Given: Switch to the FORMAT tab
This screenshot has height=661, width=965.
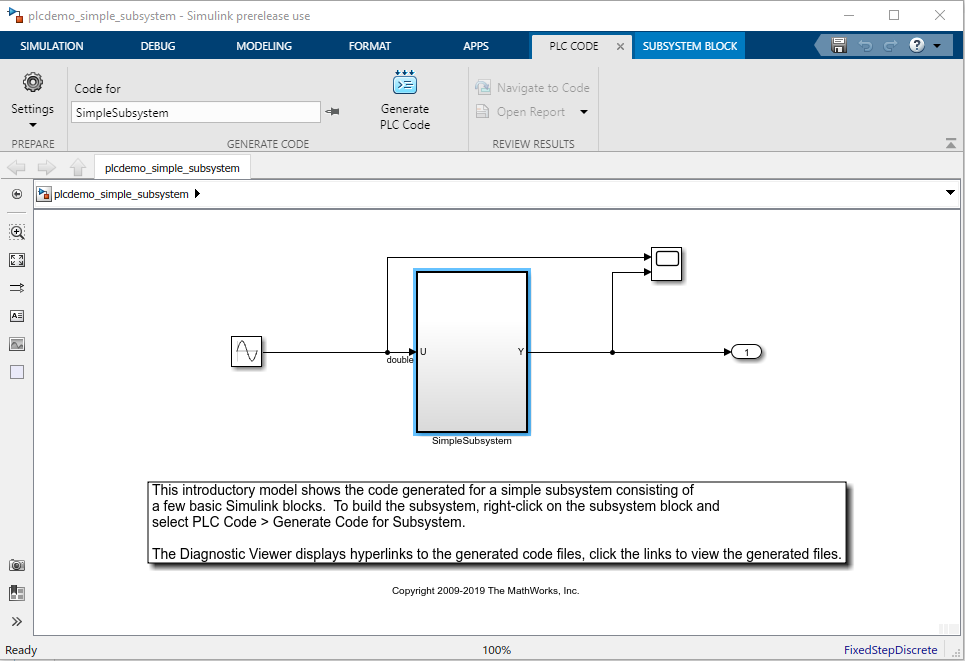Looking at the screenshot, I should click(x=369, y=46).
